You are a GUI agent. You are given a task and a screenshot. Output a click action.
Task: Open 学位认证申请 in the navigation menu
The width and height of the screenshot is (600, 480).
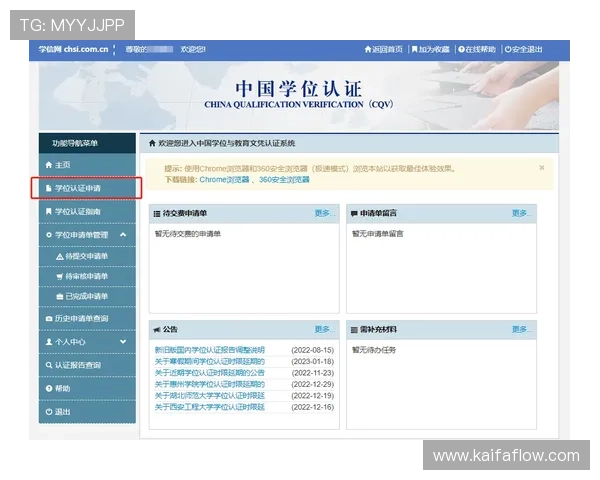tap(87, 188)
